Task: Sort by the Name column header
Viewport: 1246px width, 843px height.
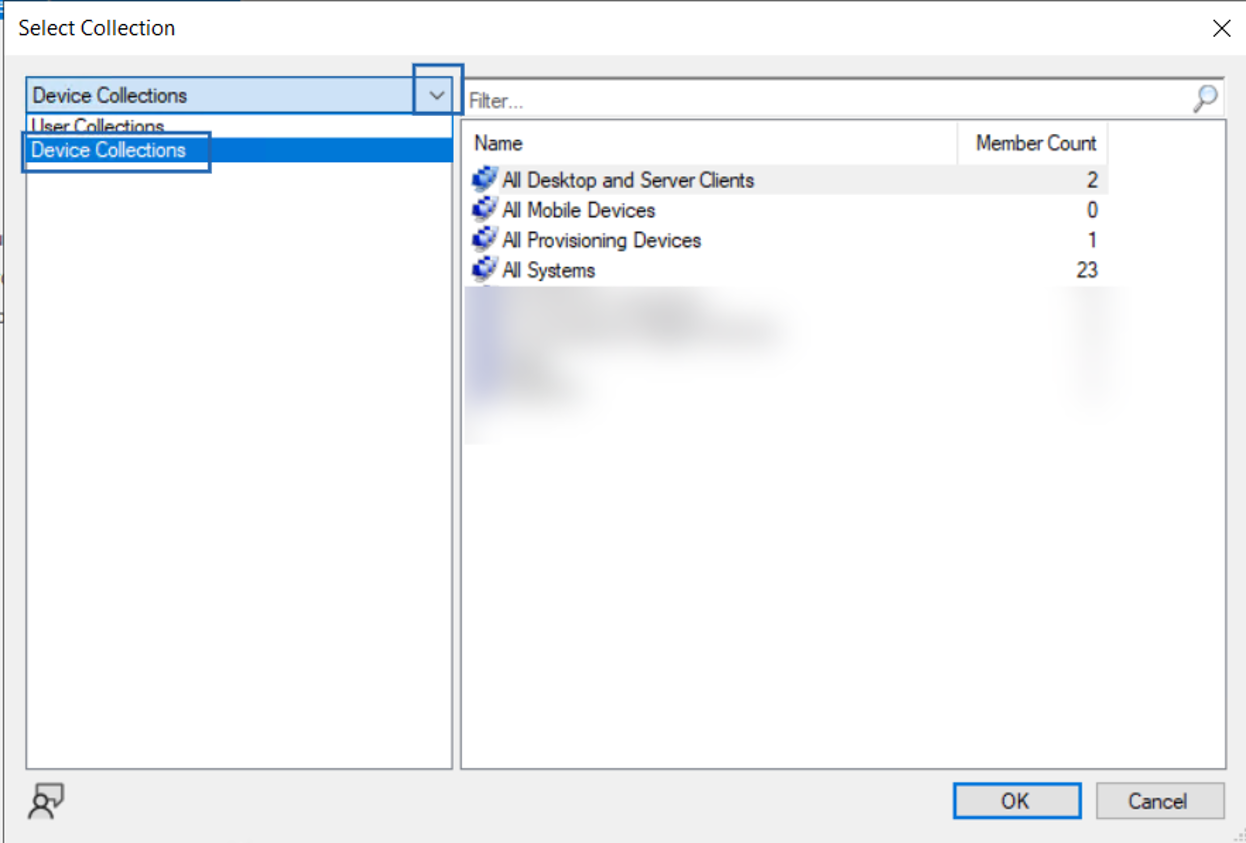Action: (710, 143)
